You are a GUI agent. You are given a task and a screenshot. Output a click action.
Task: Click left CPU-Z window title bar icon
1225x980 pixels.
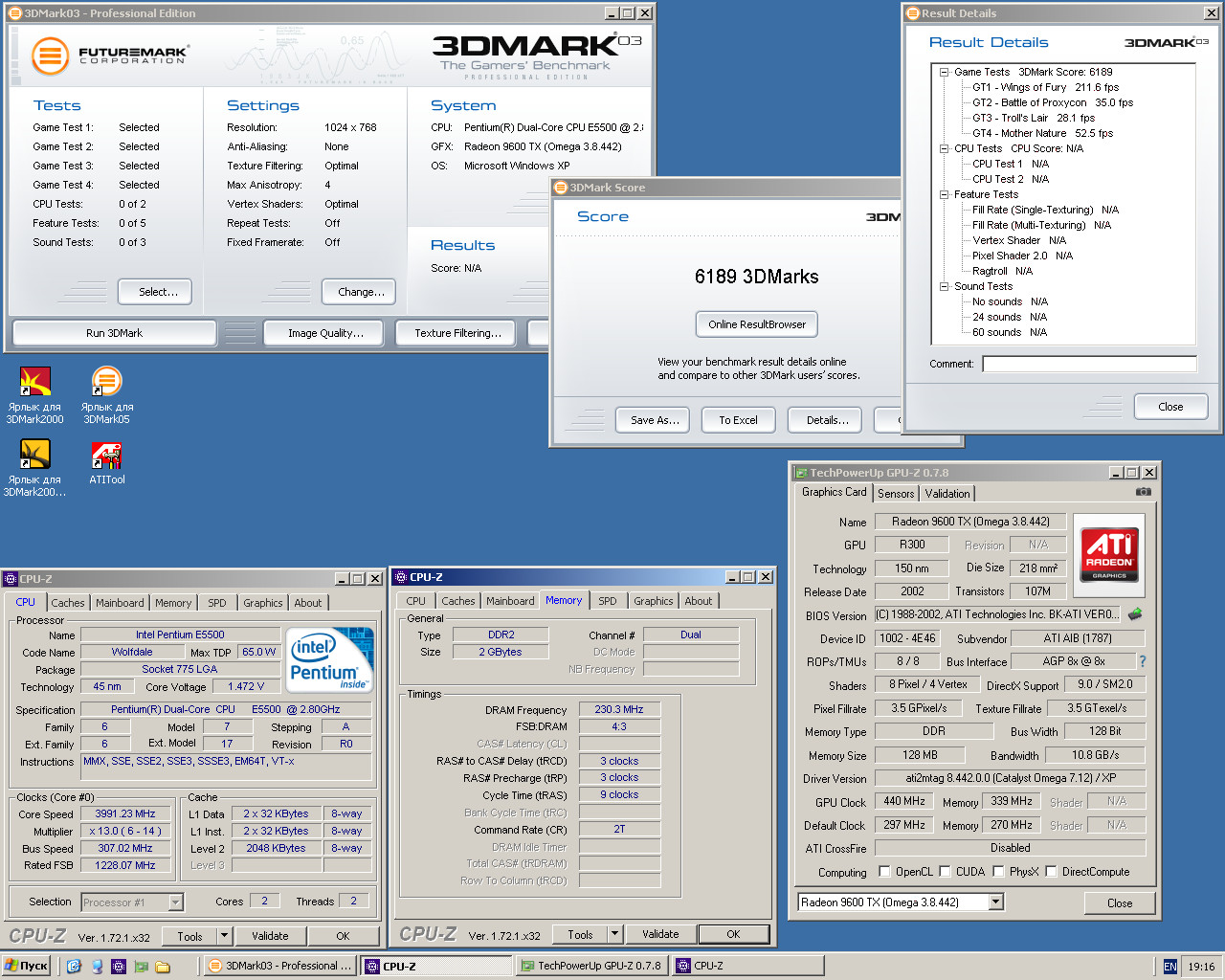point(11,579)
